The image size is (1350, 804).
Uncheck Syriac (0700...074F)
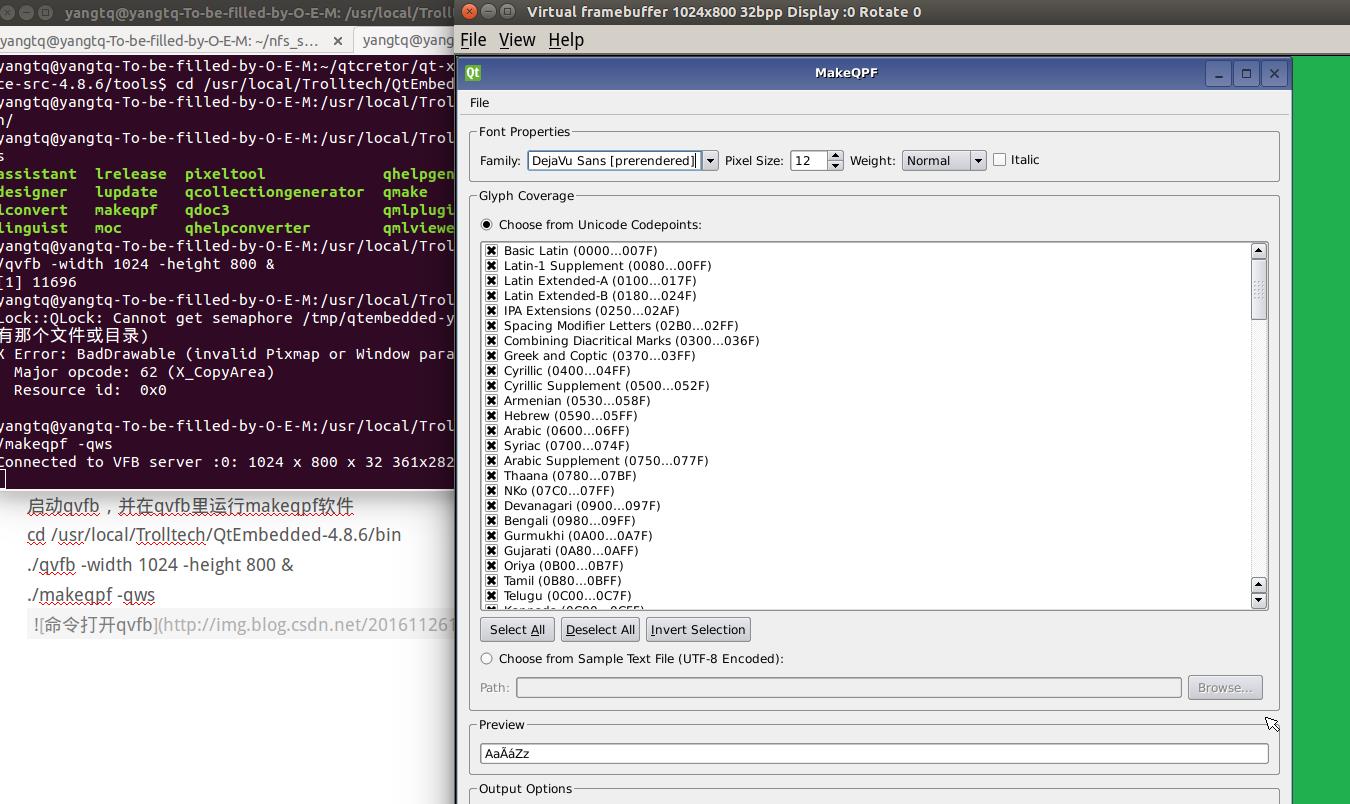pyautogui.click(x=491, y=446)
